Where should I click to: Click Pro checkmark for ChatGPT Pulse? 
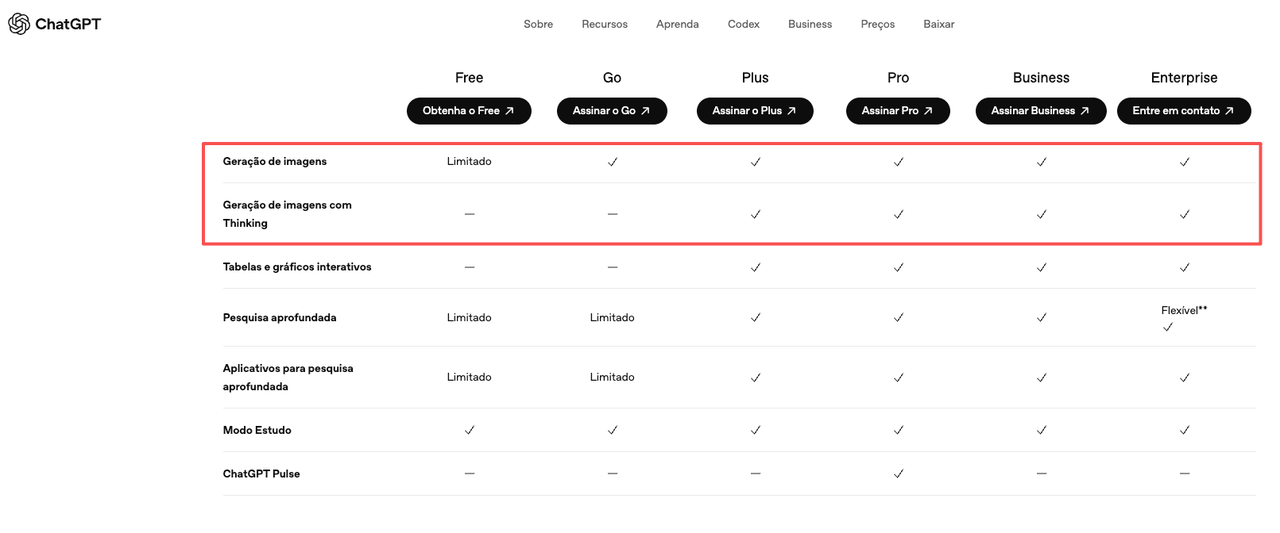(x=898, y=474)
